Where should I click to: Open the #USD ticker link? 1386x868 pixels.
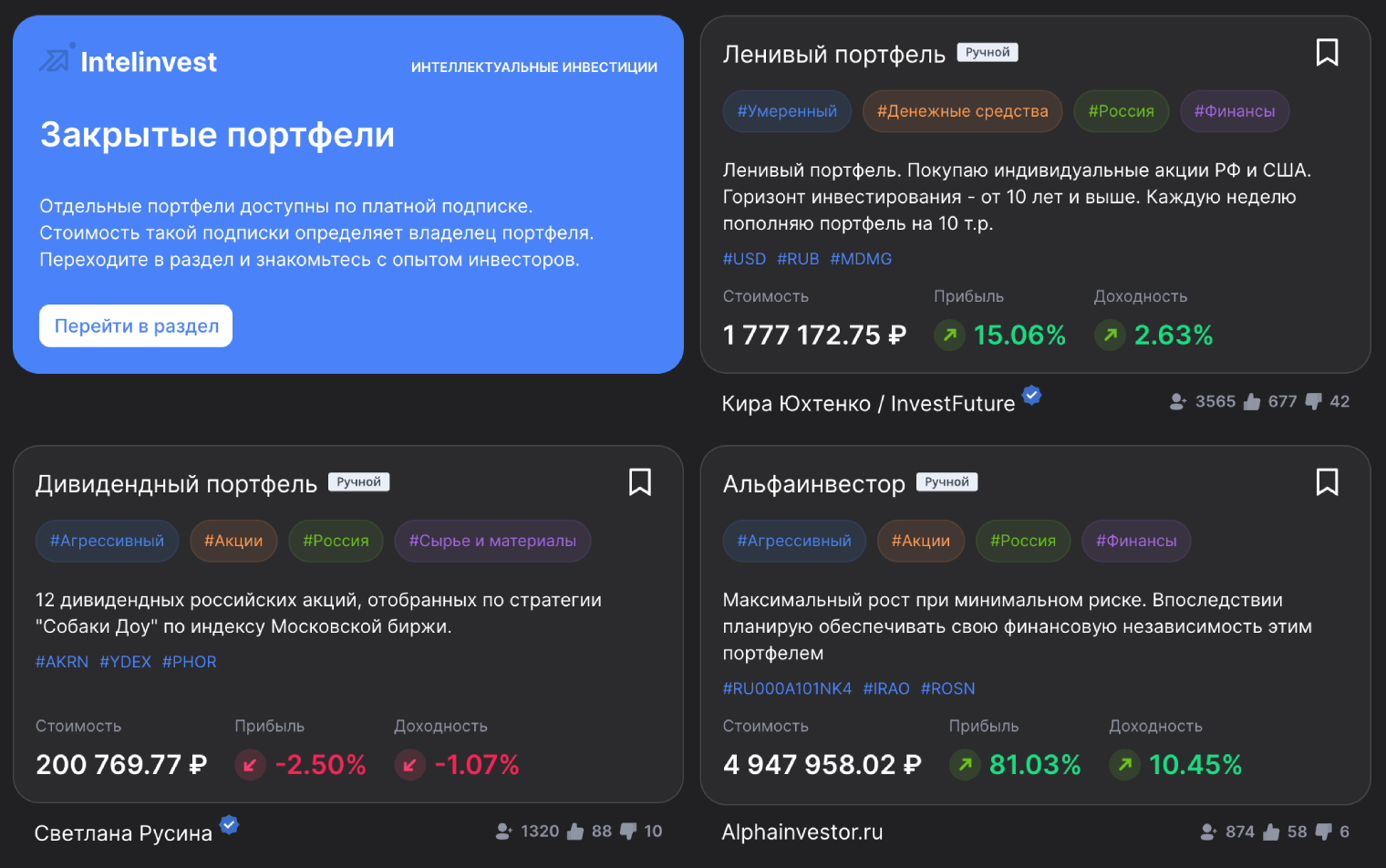point(744,259)
